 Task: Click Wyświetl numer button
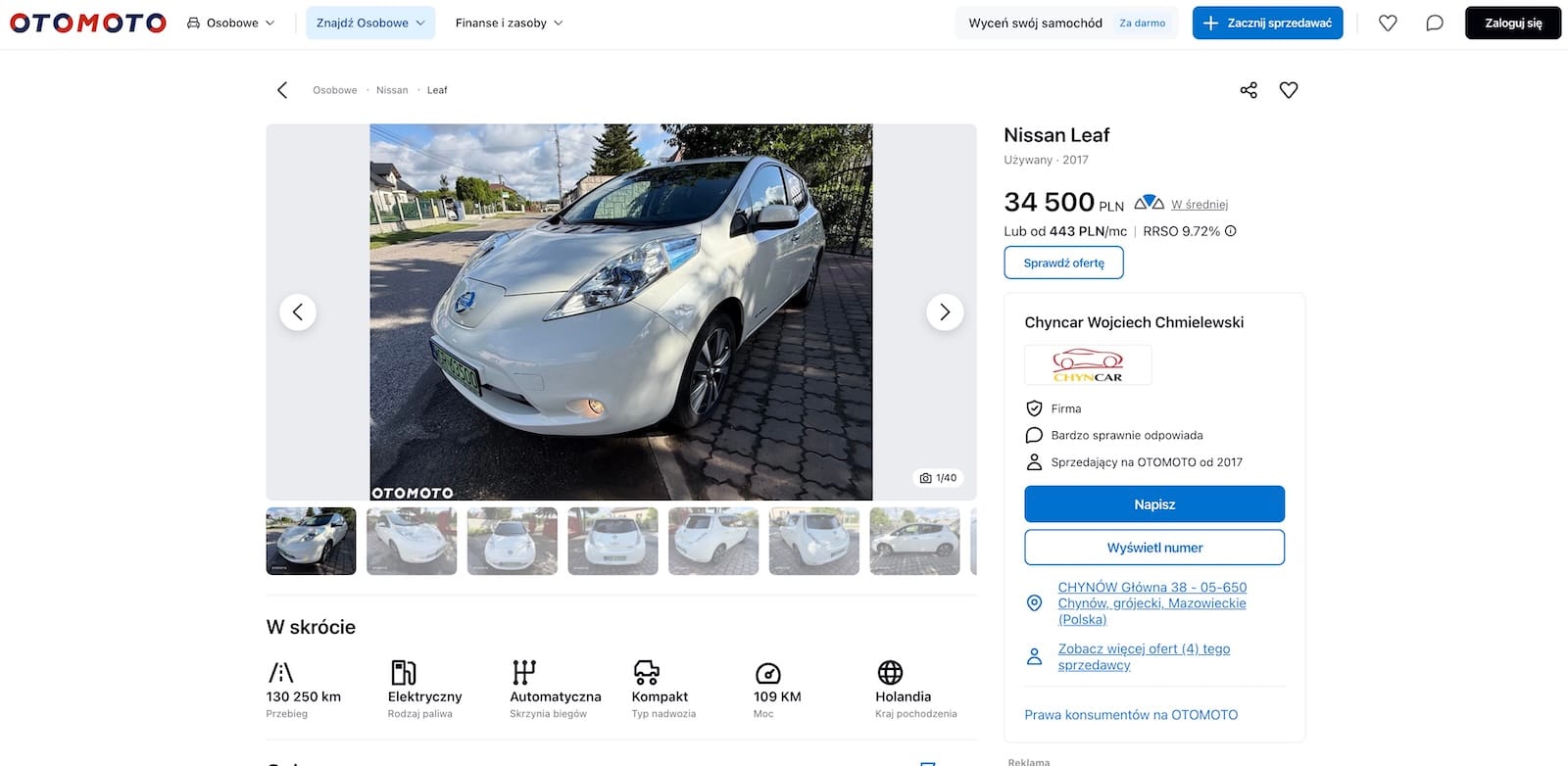[1154, 548]
